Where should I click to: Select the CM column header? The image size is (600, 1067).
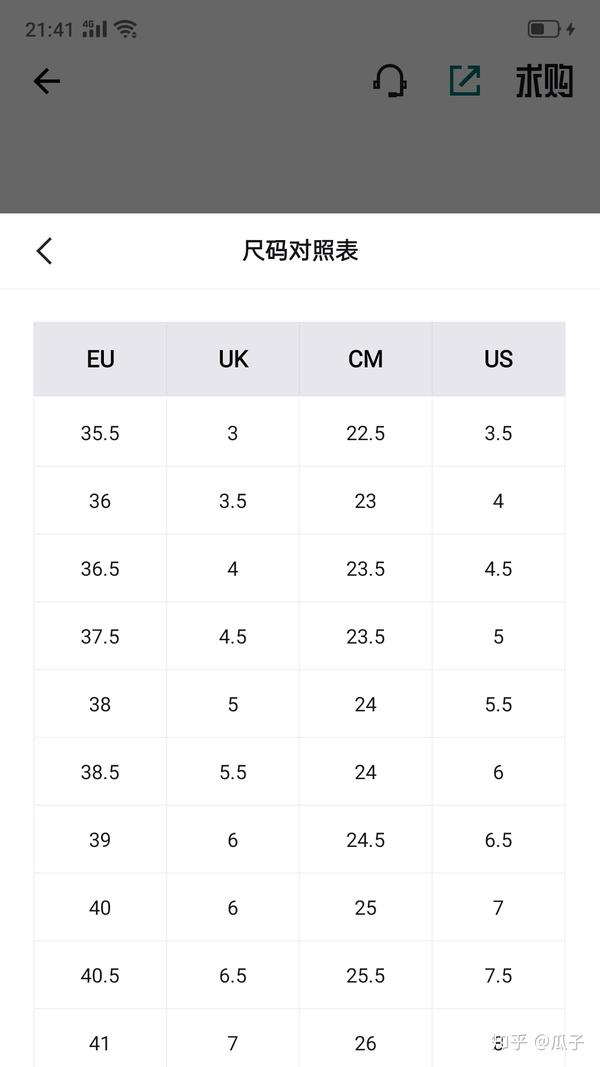(x=366, y=359)
